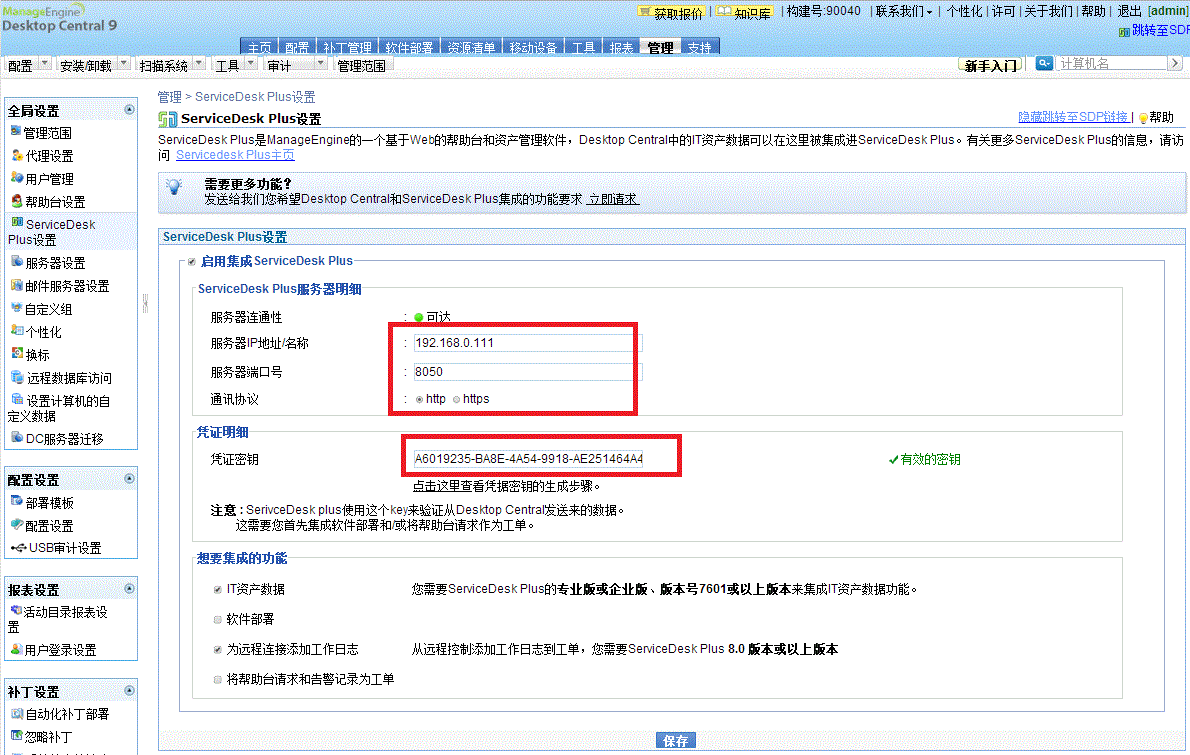Image resolution: width=1190 pixels, height=755 pixels.
Task: Select the https protocol radio button
Action: point(456,400)
